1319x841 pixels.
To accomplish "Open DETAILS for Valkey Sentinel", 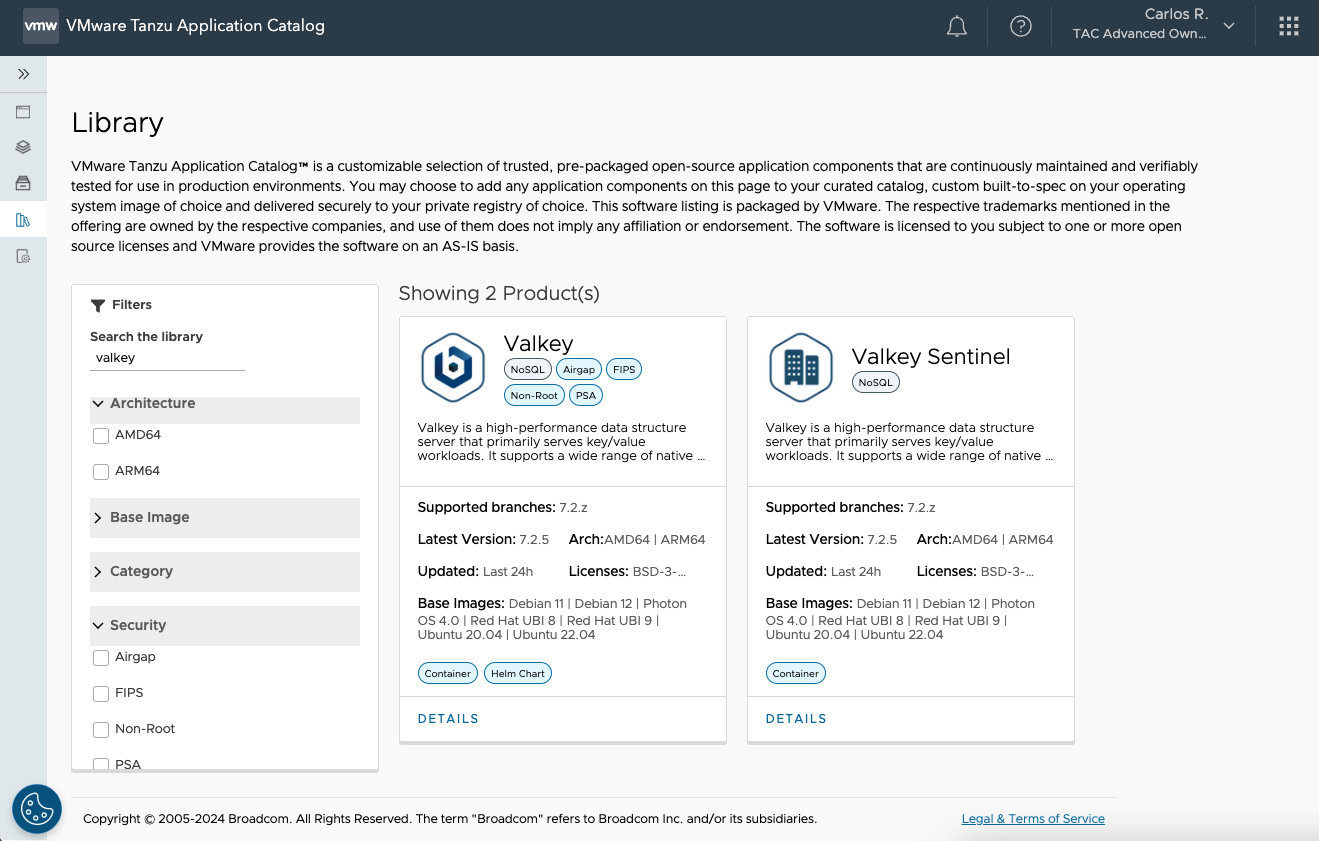I will tap(796, 719).
